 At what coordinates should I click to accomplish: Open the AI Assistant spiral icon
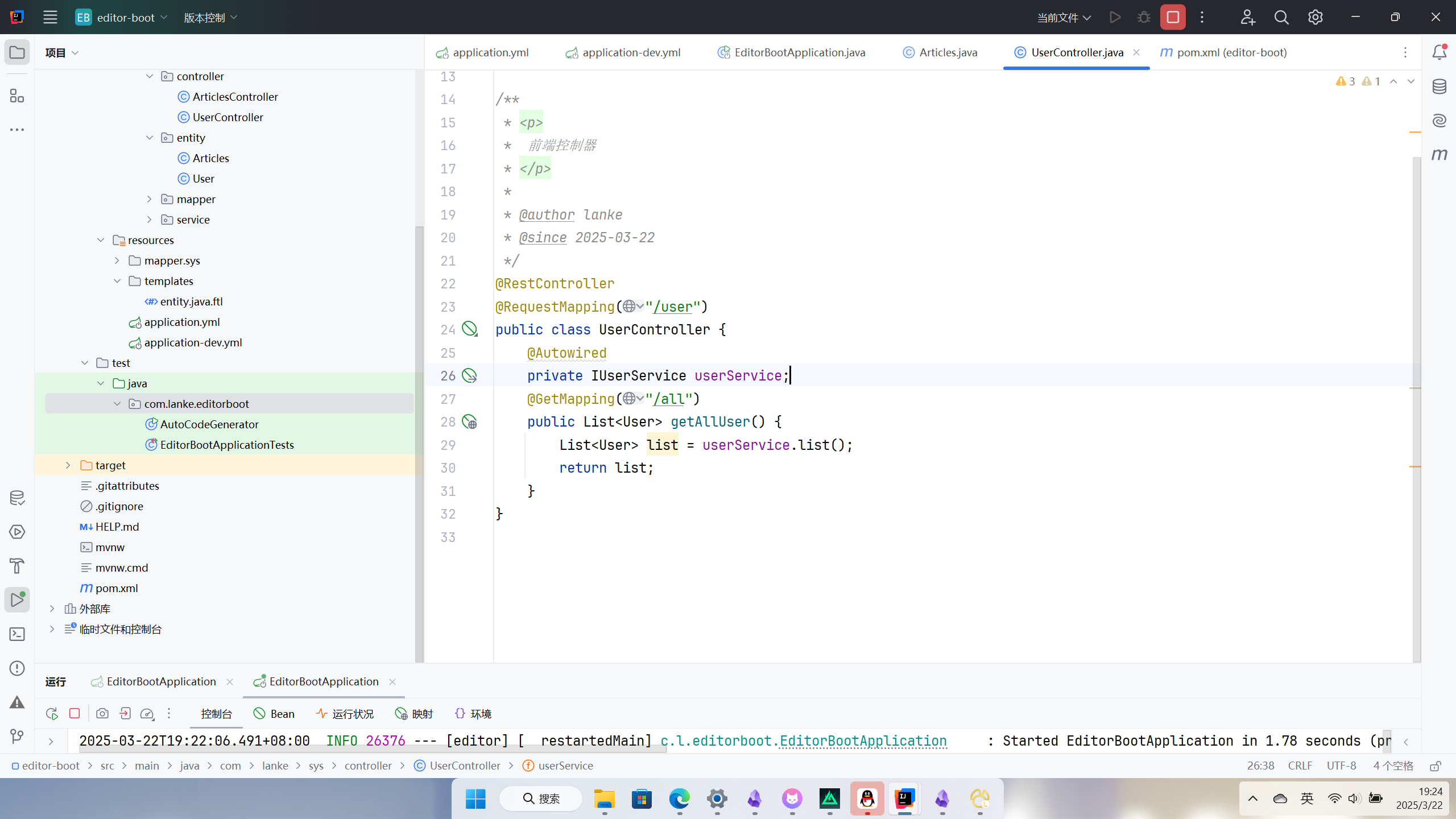1440,121
